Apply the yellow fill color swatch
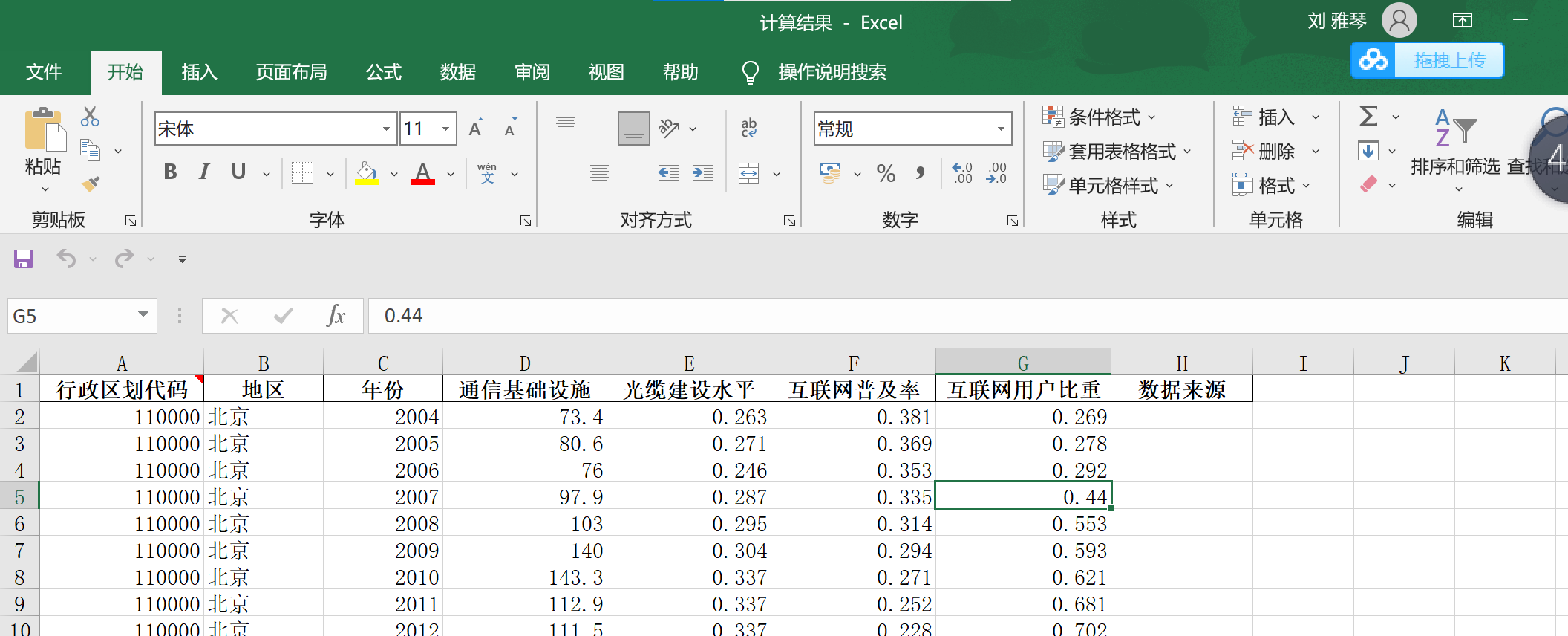This screenshot has width=1568, height=636. pyautogui.click(x=366, y=174)
